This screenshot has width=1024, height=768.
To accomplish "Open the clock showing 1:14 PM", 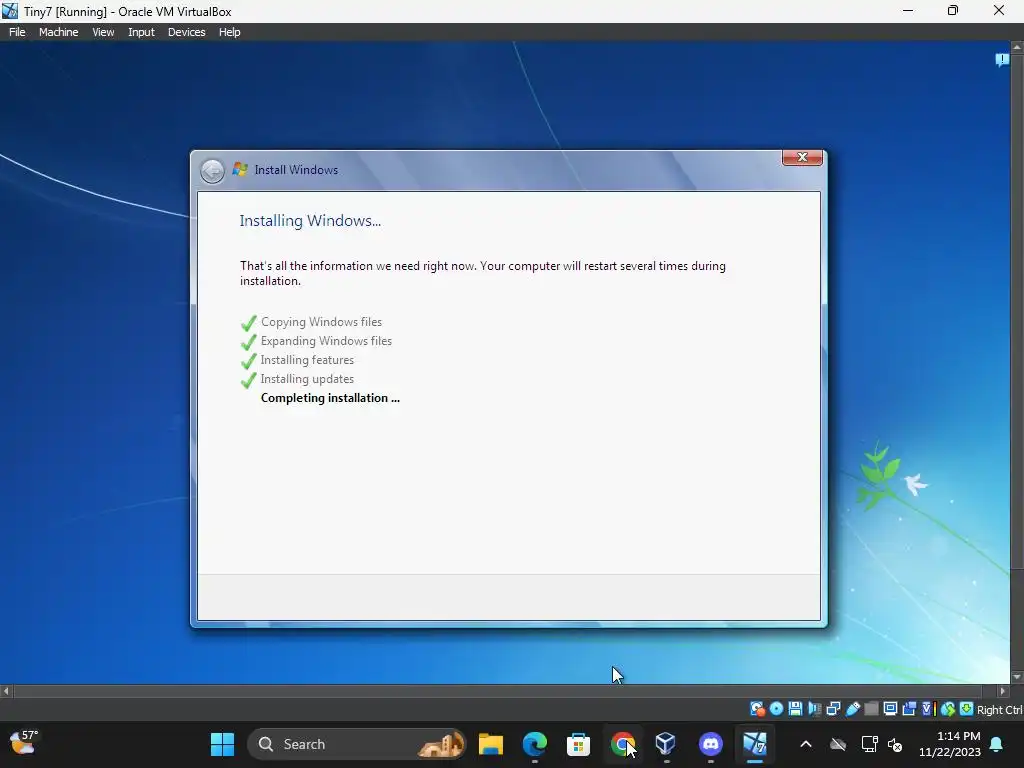I will click(950, 744).
